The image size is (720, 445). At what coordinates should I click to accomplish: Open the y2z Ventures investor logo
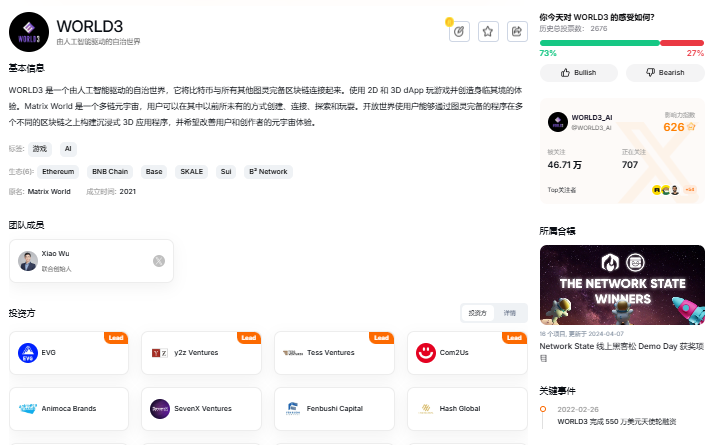[160, 353]
